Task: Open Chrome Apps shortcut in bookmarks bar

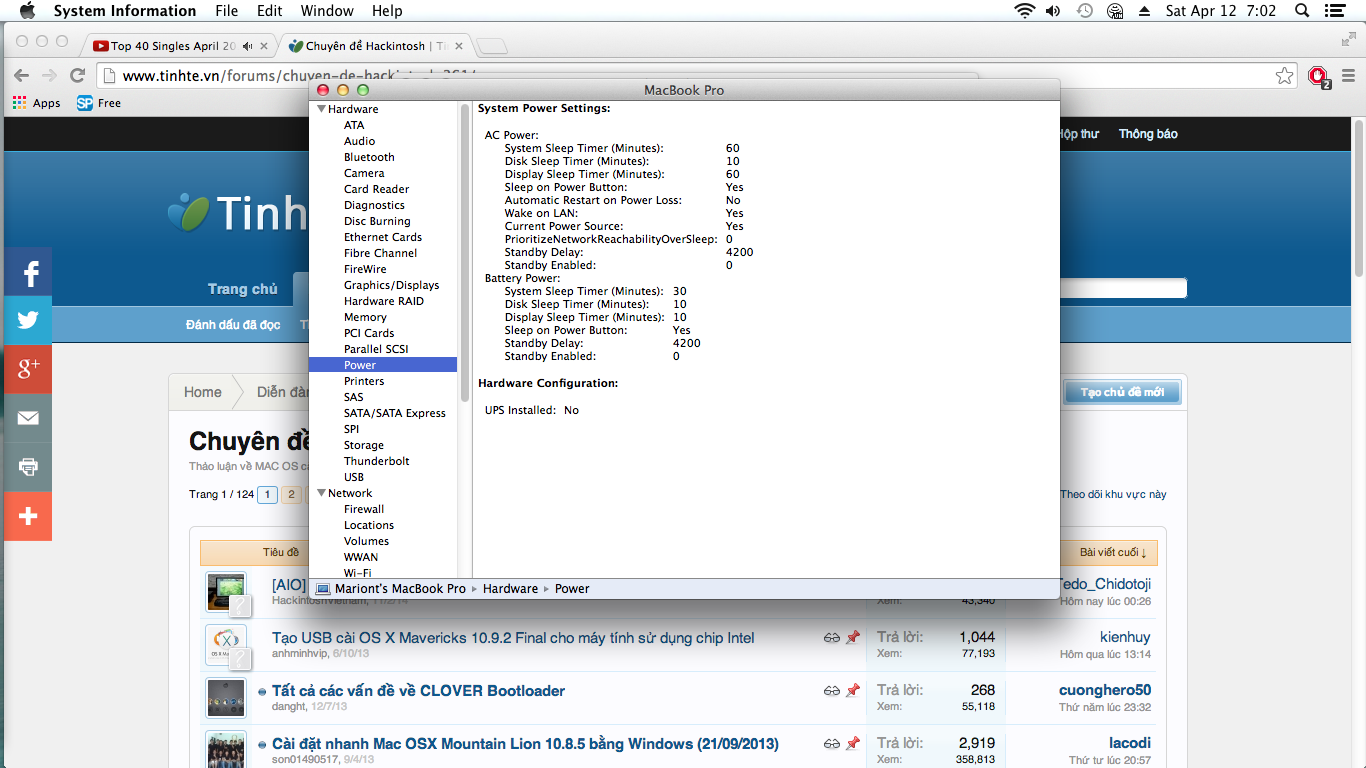Action: pos(37,103)
